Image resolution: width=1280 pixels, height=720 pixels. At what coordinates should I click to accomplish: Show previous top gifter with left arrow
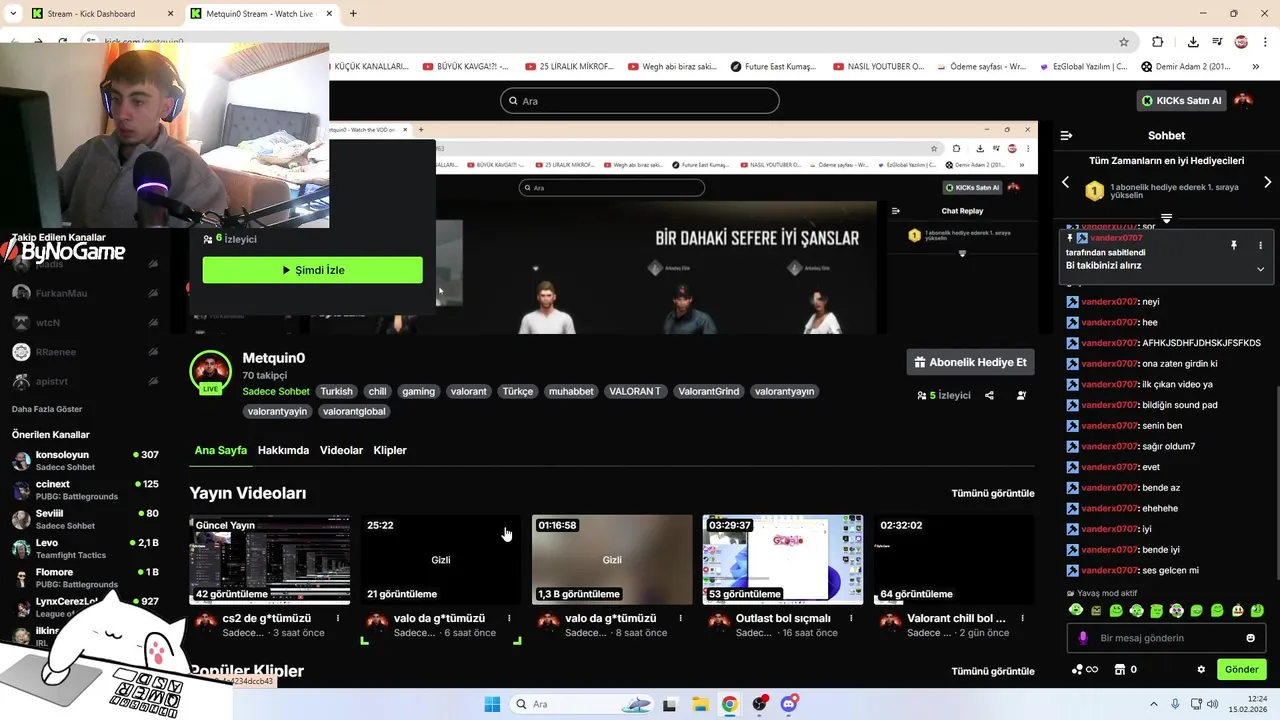pos(1065,182)
